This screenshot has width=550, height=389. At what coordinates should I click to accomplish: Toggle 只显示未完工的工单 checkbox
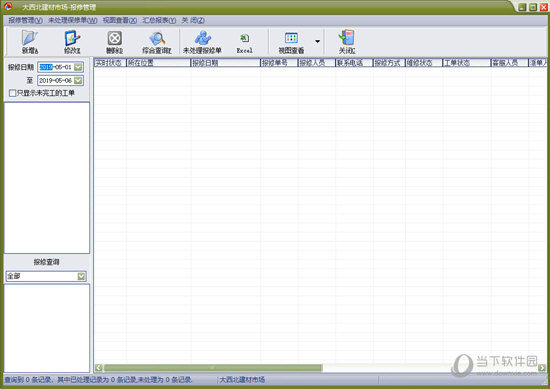(12, 93)
